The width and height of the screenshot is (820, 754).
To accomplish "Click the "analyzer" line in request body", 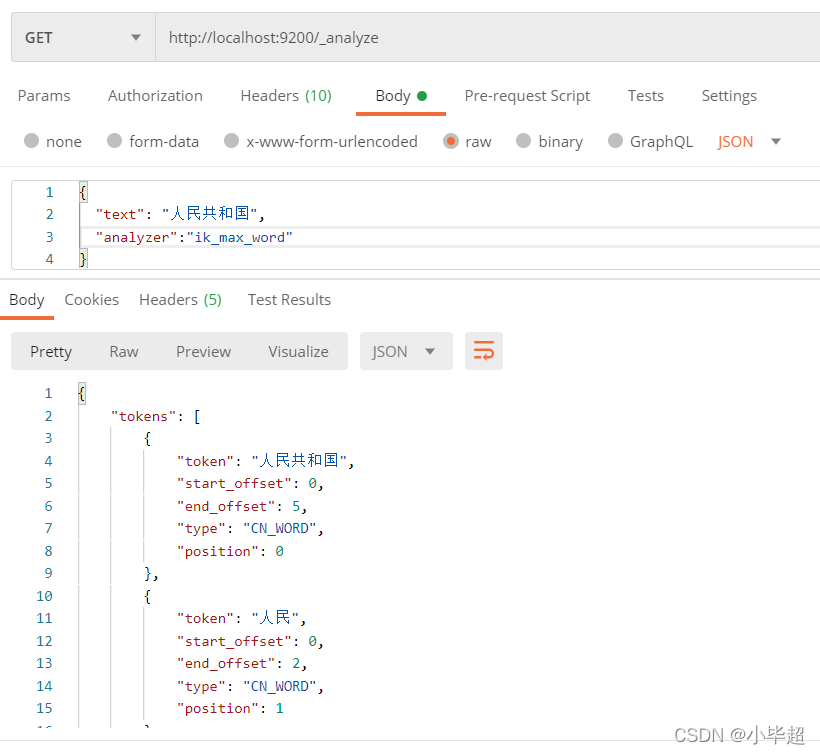I will (x=194, y=237).
